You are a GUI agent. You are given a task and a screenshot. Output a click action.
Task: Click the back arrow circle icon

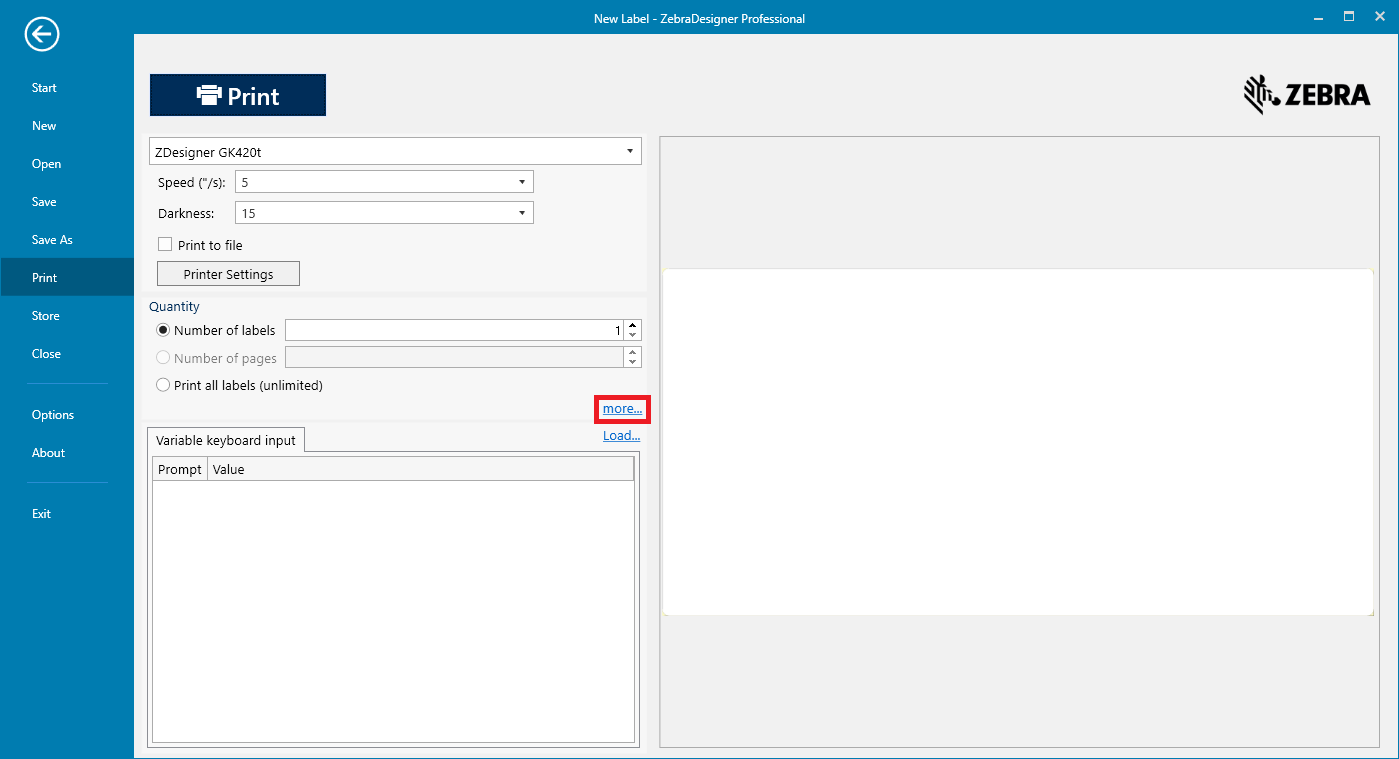click(43, 35)
